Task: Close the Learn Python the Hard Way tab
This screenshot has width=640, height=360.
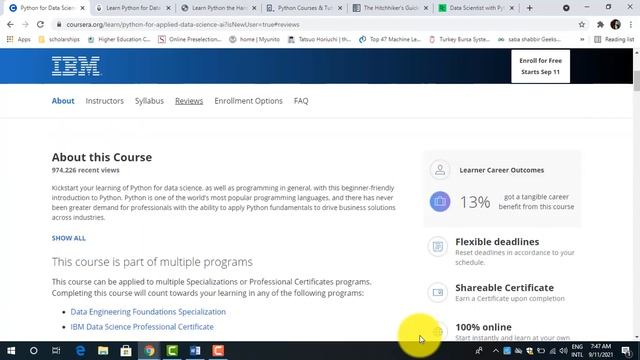Action: tap(254, 8)
